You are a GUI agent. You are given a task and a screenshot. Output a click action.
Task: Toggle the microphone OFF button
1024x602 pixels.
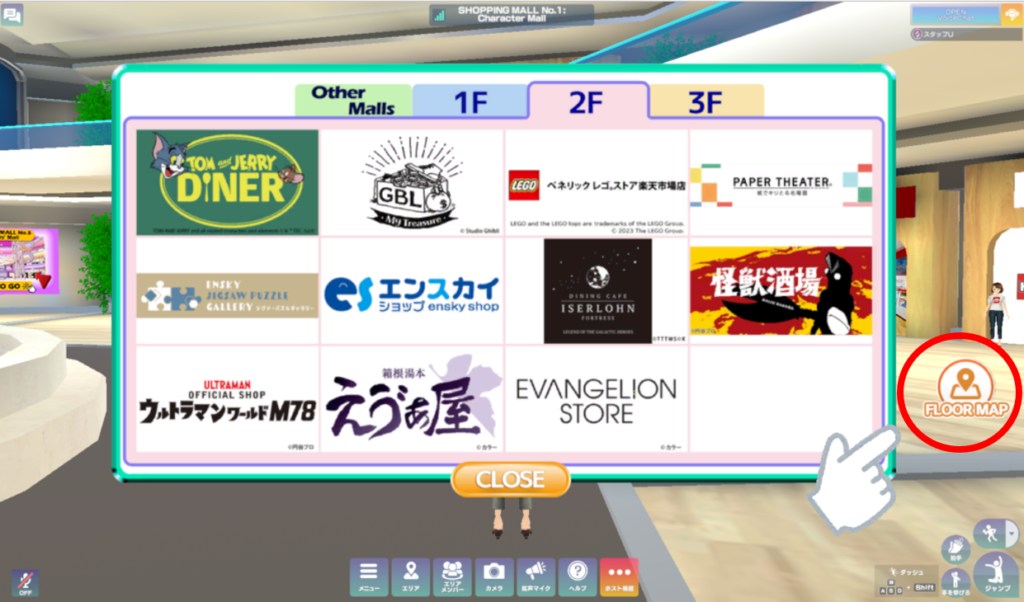[x=25, y=582]
